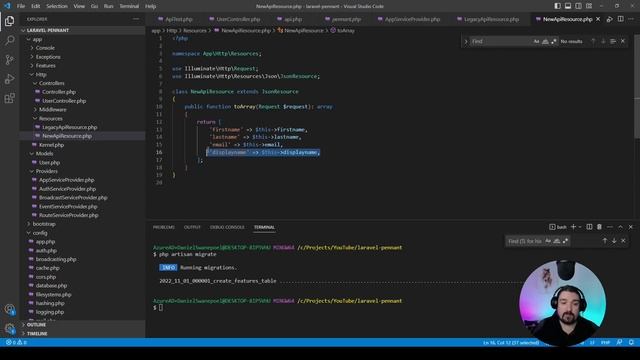The image size is (640, 360).
Task: Split the editor right
Action: 620,19
